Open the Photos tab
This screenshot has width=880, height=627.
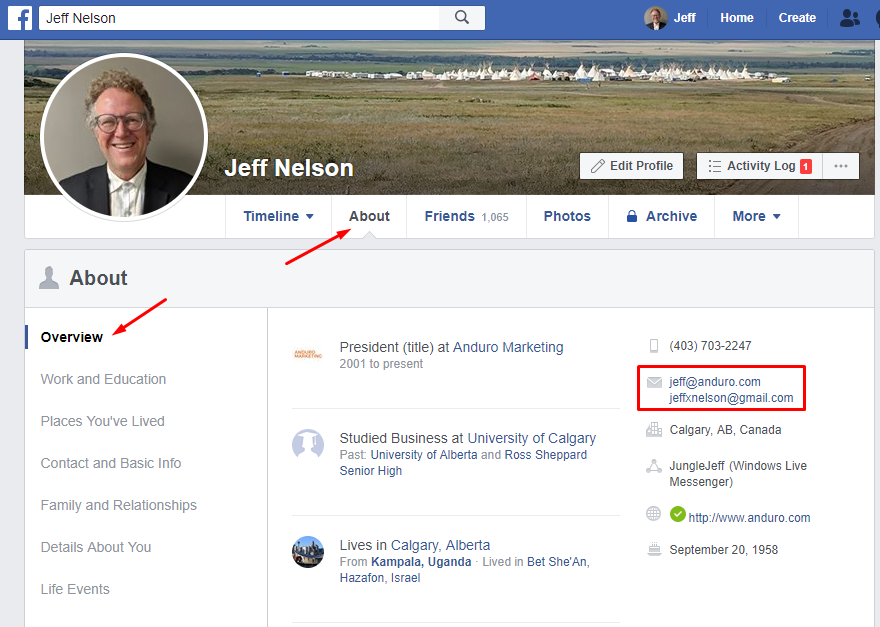(567, 216)
